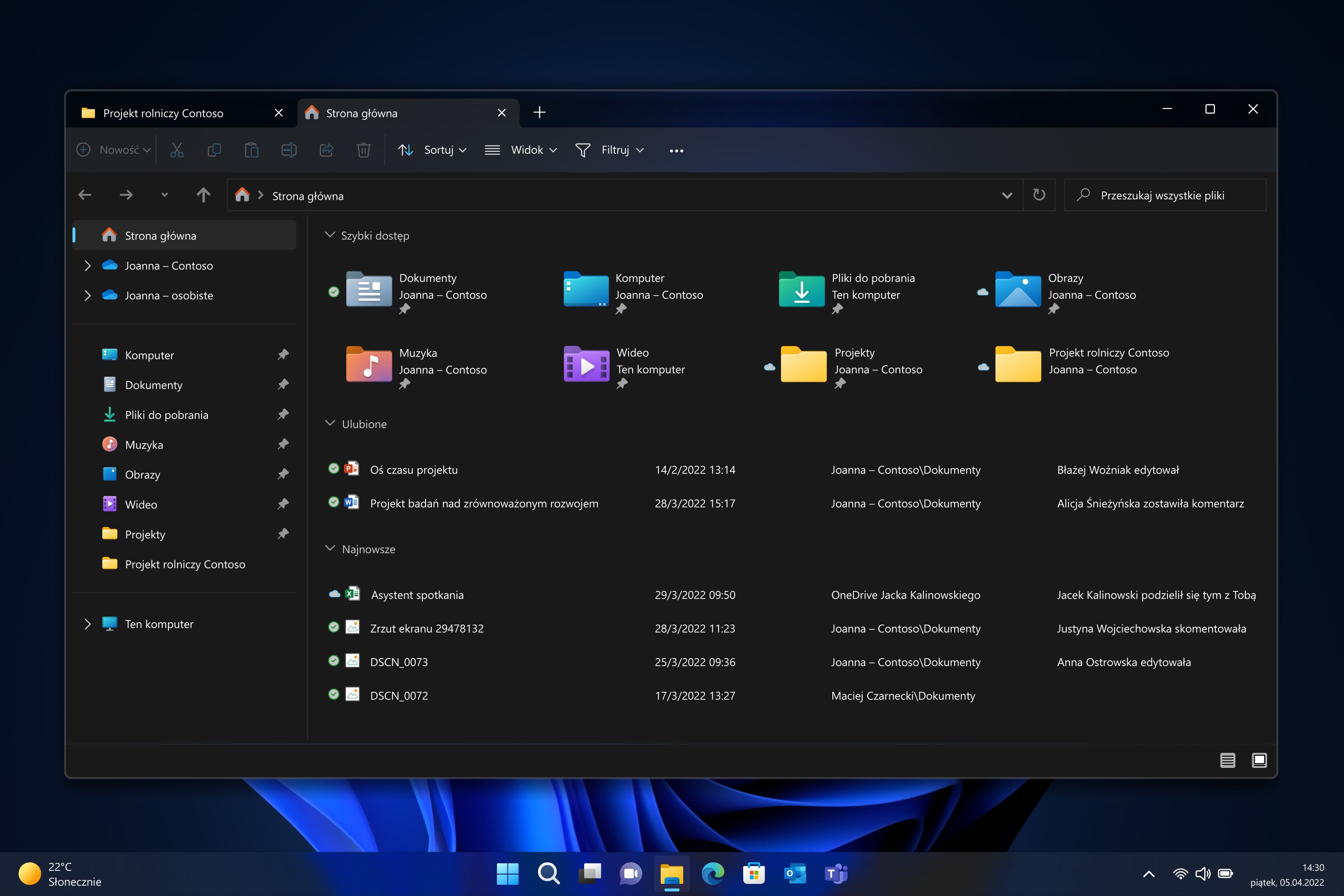This screenshot has width=1344, height=896.
Task: Select the Rename icon in the toolbar
Action: pos(289,150)
